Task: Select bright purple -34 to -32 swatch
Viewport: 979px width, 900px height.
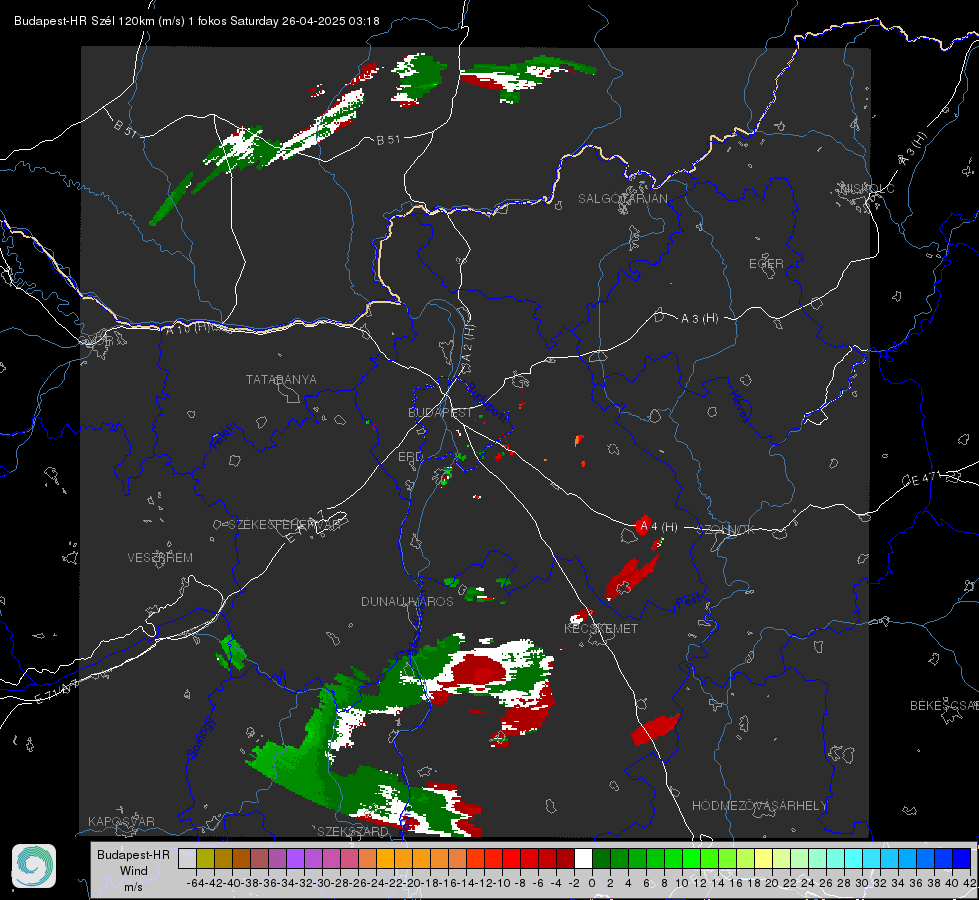Action: point(295,859)
